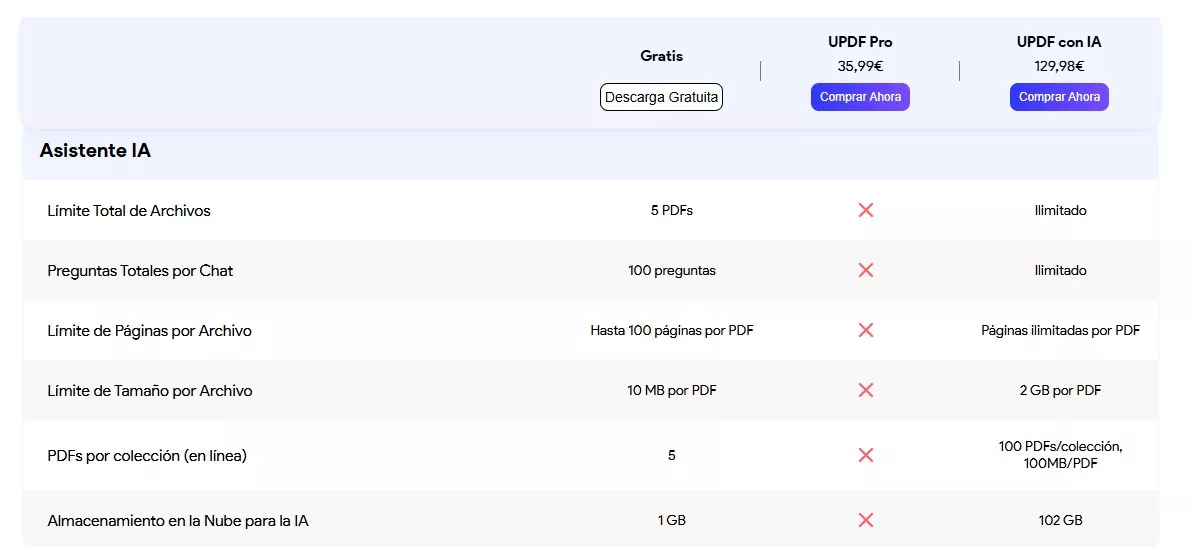The width and height of the screenshot is (1198, 547).
Task: Click the red X in PDFs por colección row
Action: coord(866,455)
